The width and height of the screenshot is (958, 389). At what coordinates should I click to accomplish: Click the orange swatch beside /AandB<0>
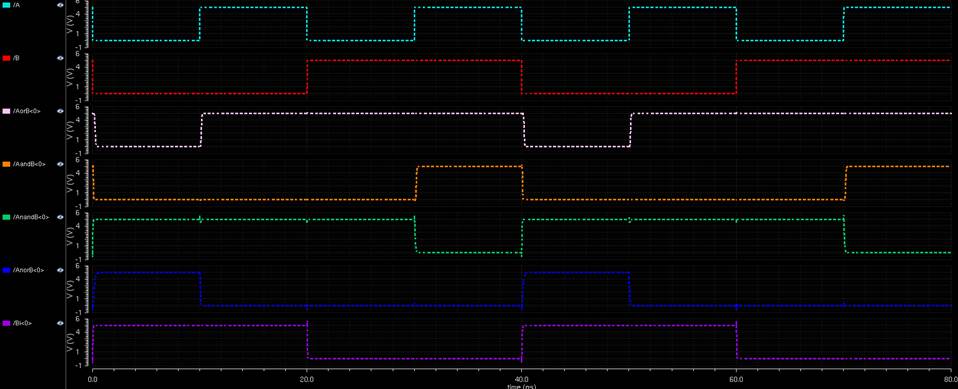(x=7, y=164)
